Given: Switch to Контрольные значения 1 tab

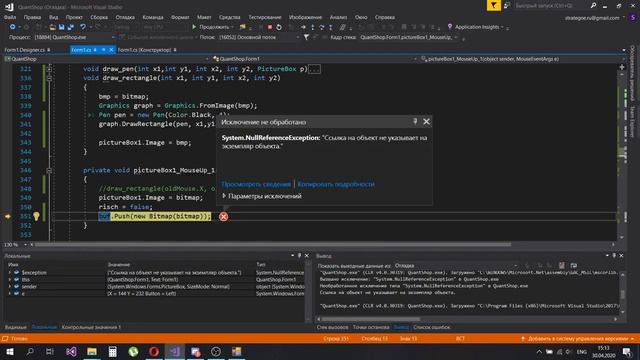Looking at the screenshot, I should point(91,327).
